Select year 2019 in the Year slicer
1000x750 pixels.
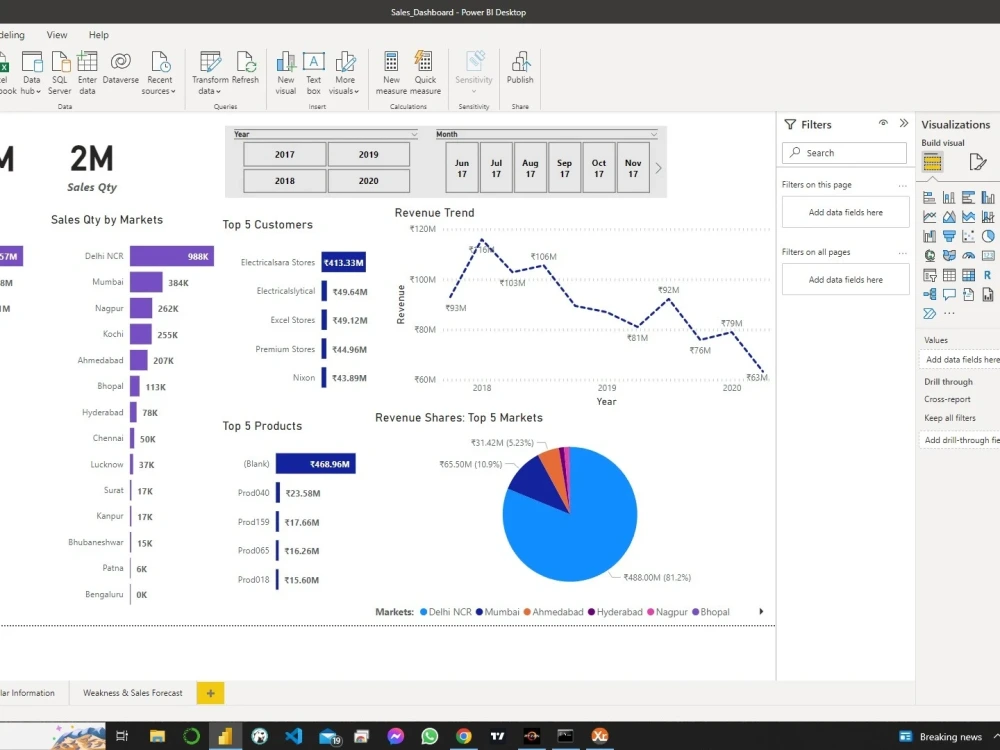pos(369,155)
